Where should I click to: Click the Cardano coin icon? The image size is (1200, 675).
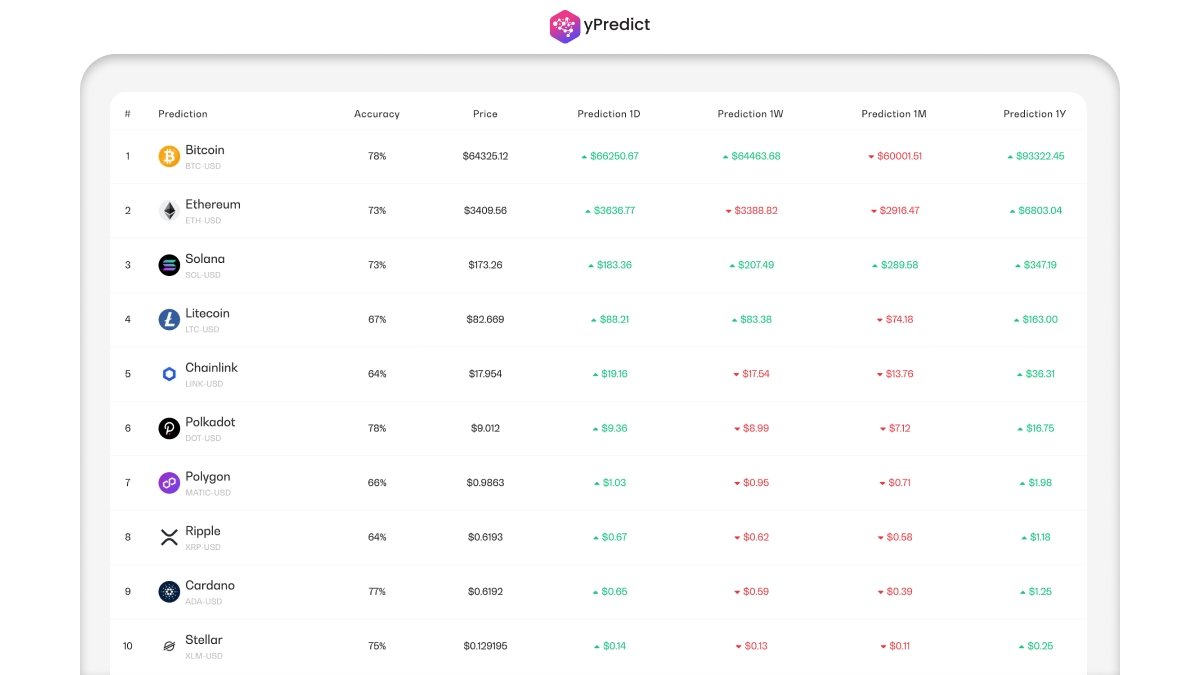[x=168, y=590]
